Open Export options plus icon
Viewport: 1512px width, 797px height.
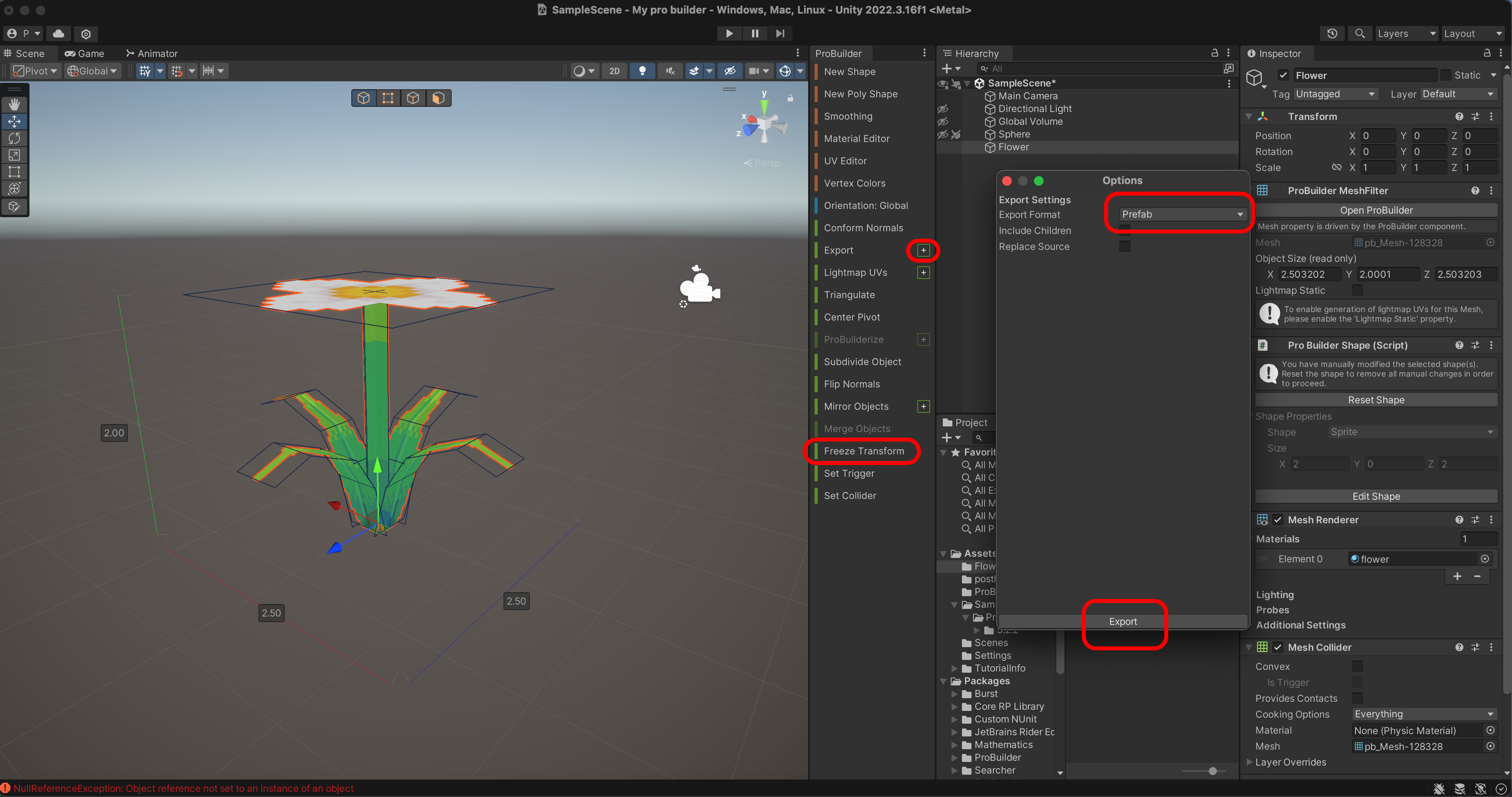point(923,250)
